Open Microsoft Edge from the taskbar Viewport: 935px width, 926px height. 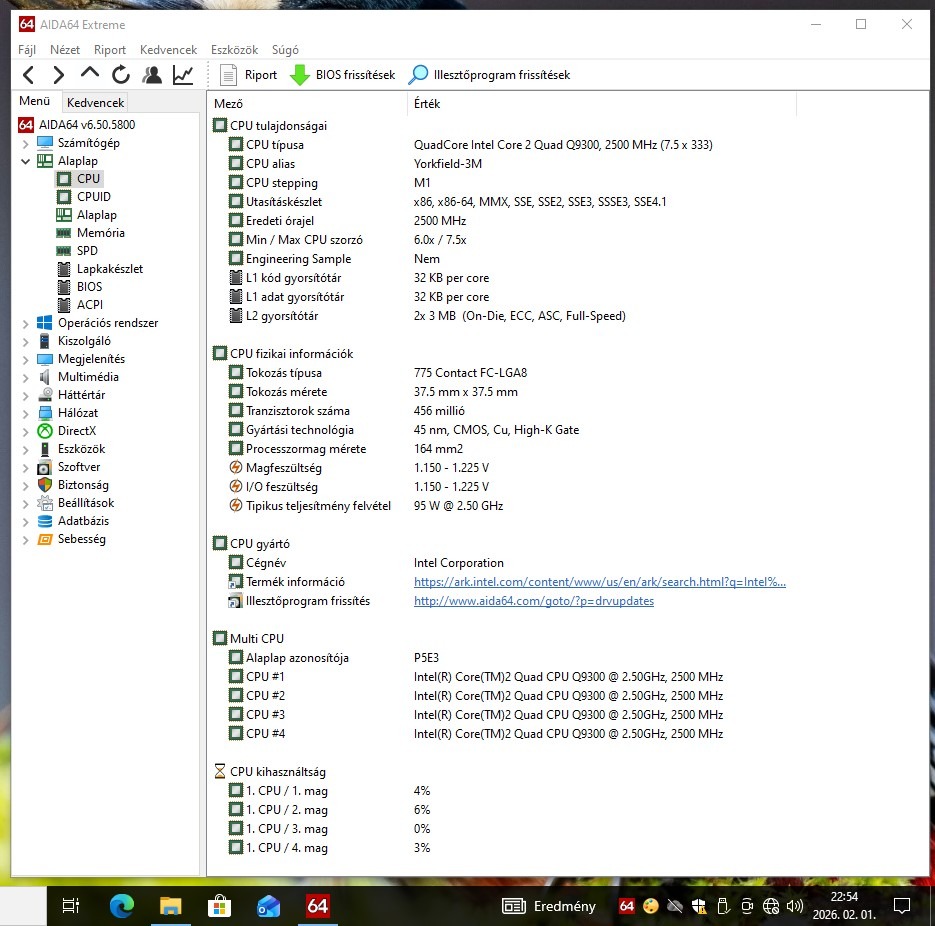tap(122, 906)
